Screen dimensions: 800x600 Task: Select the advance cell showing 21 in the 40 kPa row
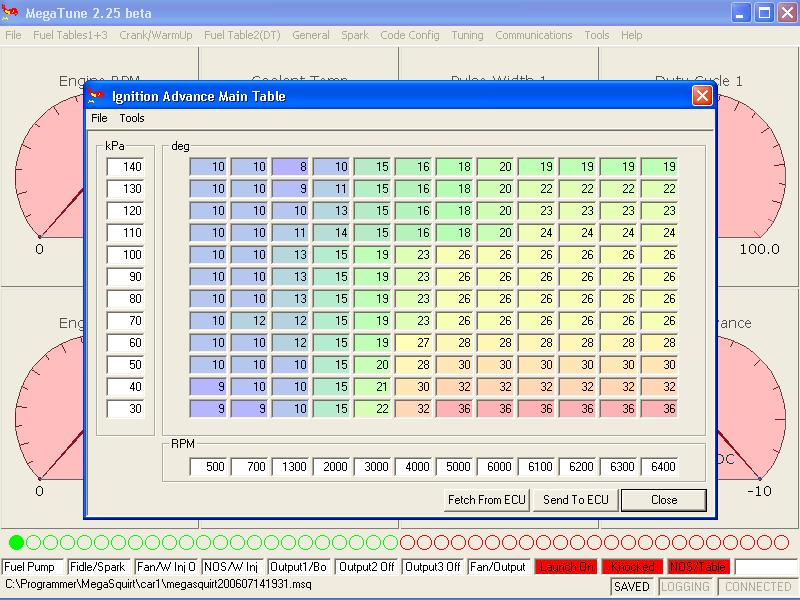[x=372, y=387]
